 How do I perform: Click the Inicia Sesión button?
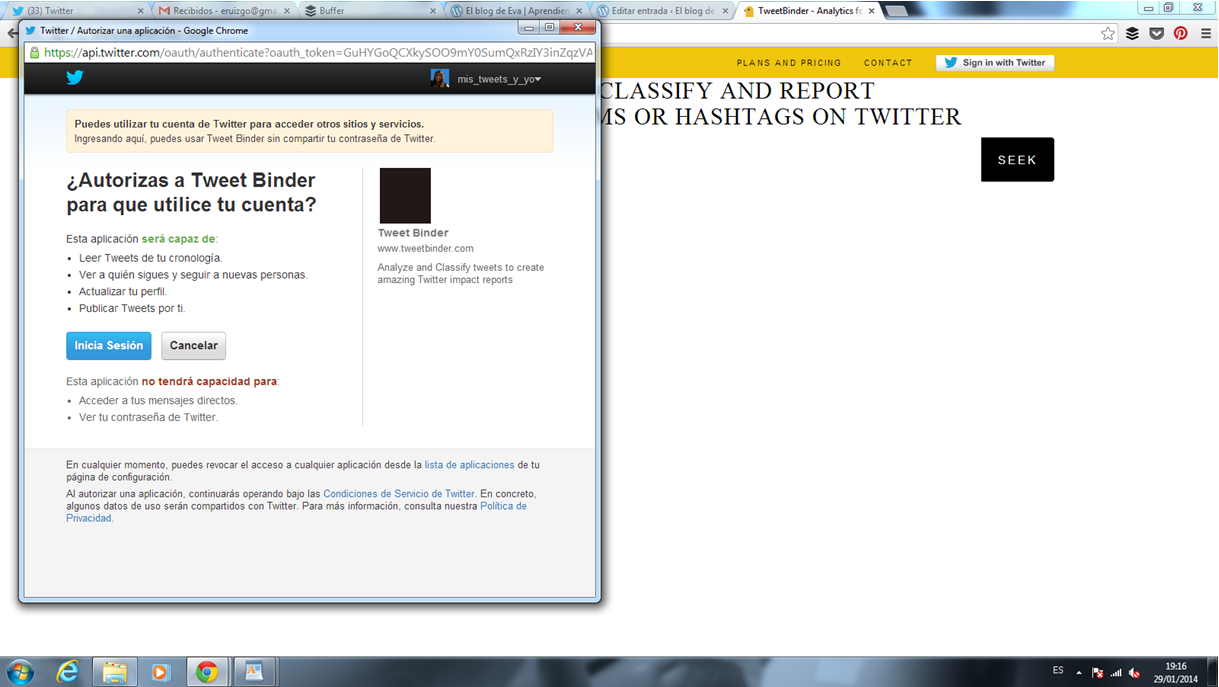[x=108, y=345]
